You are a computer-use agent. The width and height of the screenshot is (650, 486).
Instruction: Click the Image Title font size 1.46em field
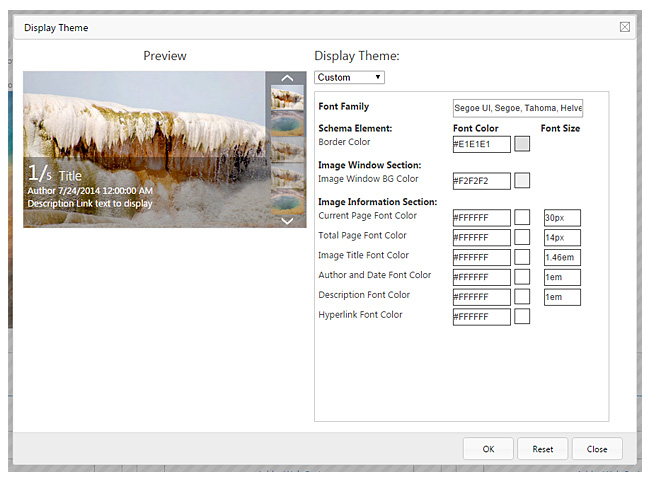coord(562,257)
